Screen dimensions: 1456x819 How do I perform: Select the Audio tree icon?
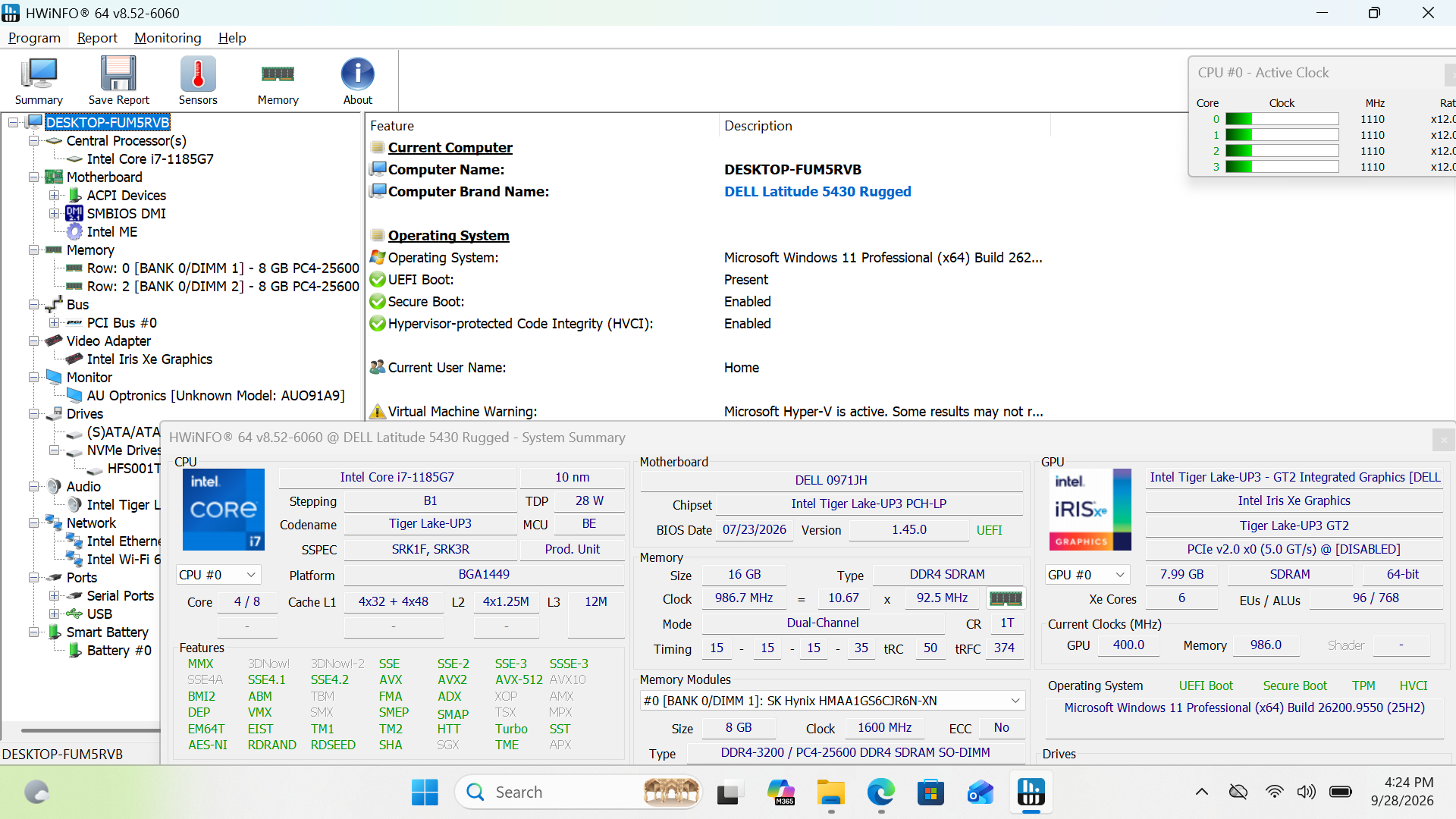(x=54, y=486)
